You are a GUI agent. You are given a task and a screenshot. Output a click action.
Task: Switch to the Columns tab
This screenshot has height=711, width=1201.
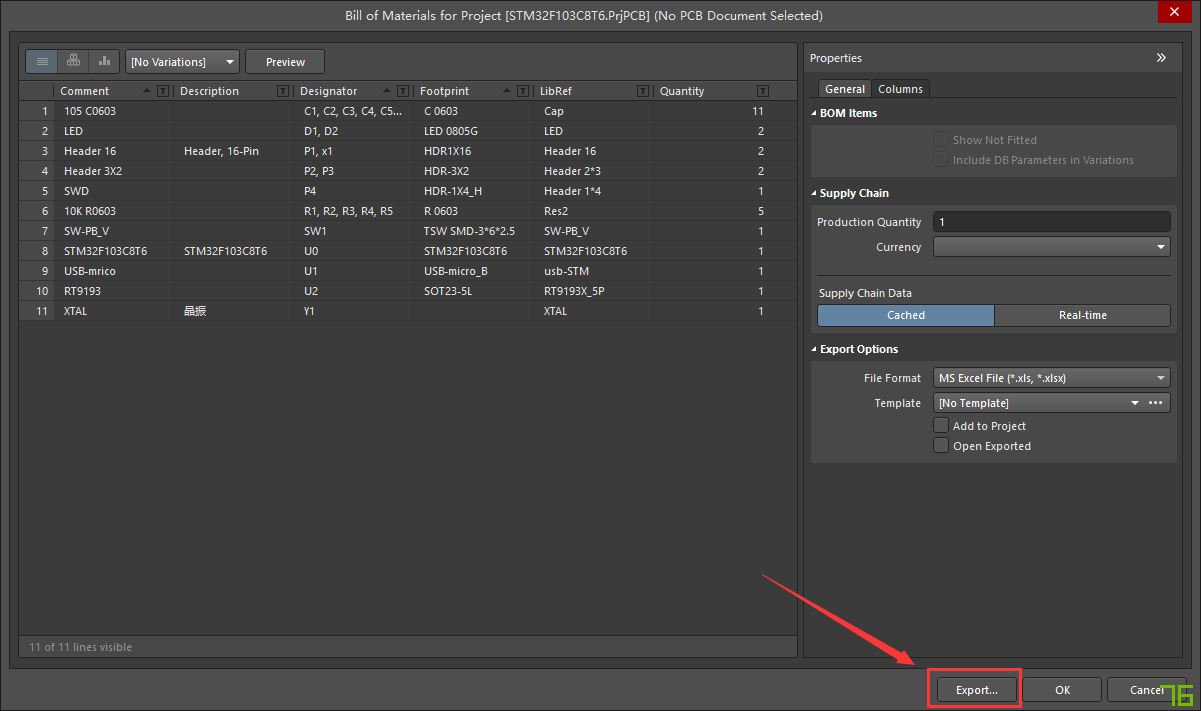pos(901,89)
